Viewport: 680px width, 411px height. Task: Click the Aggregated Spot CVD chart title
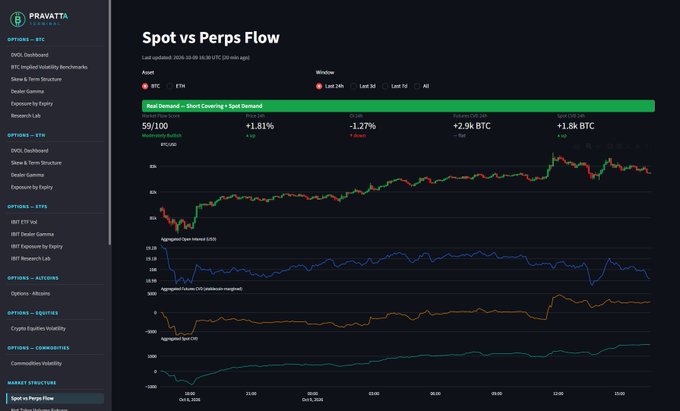coord(179,339)
